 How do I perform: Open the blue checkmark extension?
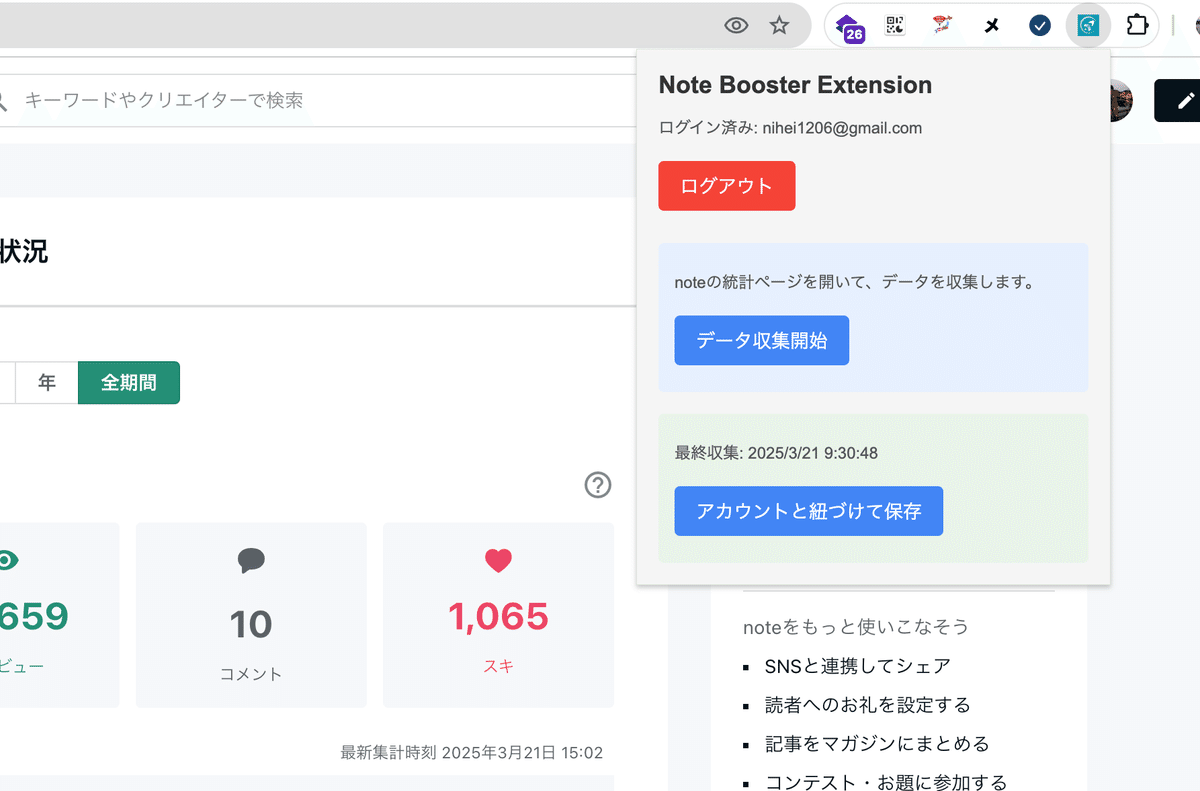coord(1039,25)
